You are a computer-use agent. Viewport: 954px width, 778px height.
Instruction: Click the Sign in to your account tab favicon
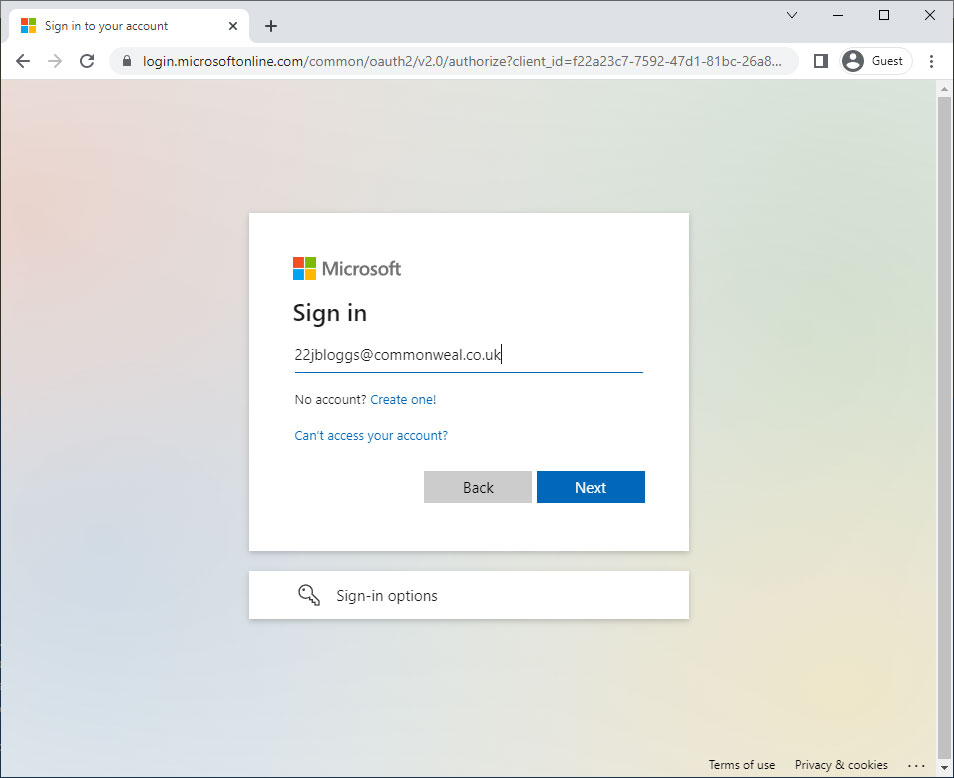click(x=28, y=25)
